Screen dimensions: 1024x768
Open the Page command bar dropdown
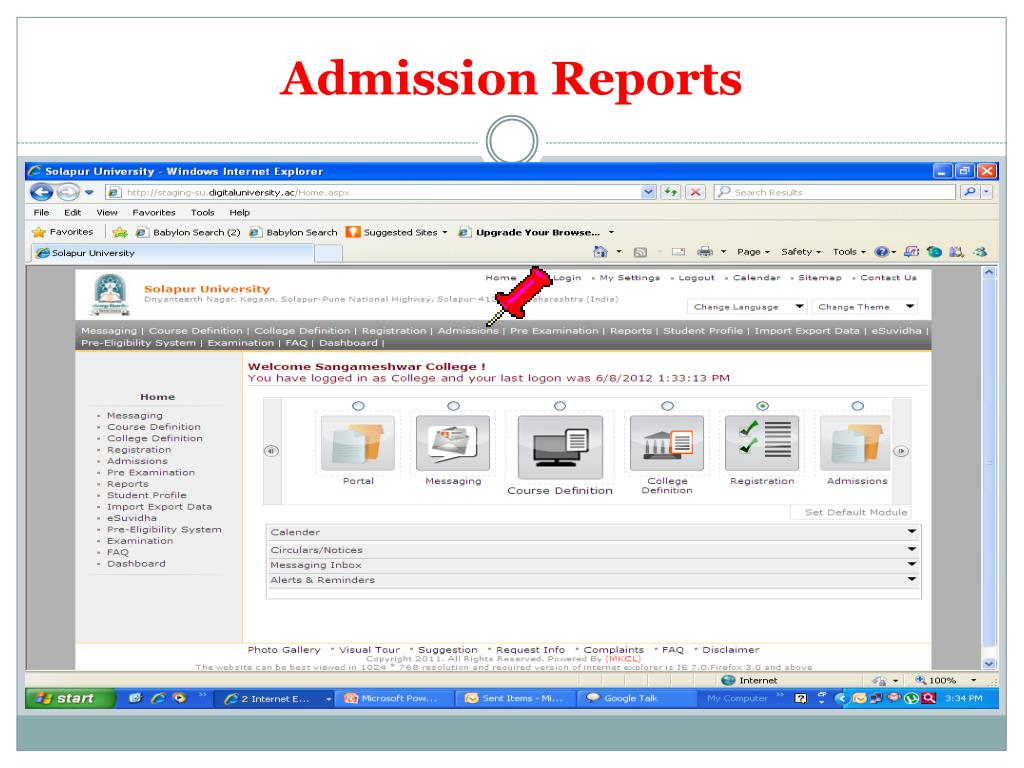pos(754,251)
